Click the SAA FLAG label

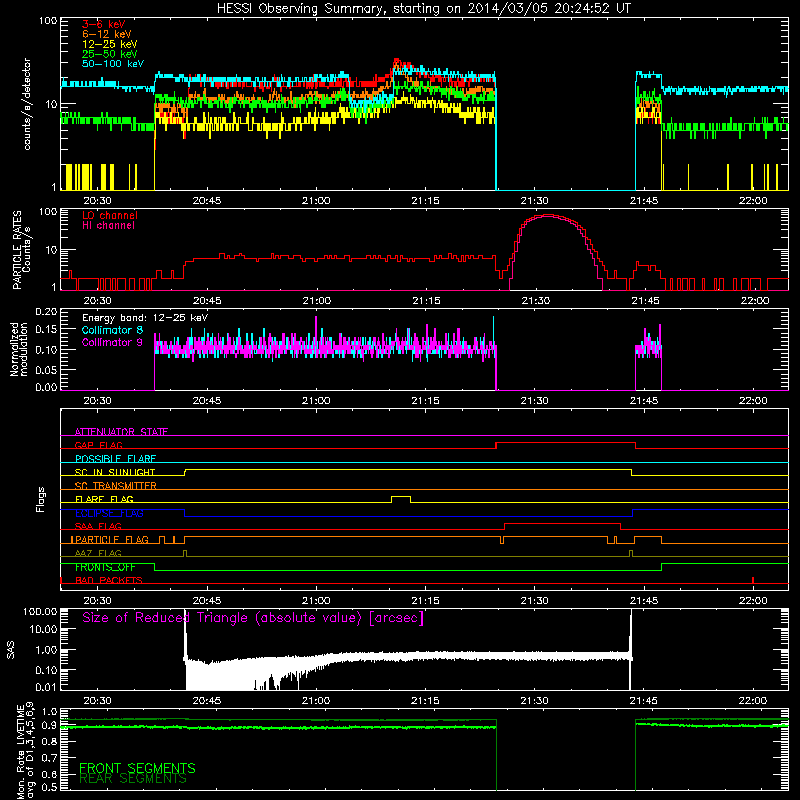(x=98, y=526)
